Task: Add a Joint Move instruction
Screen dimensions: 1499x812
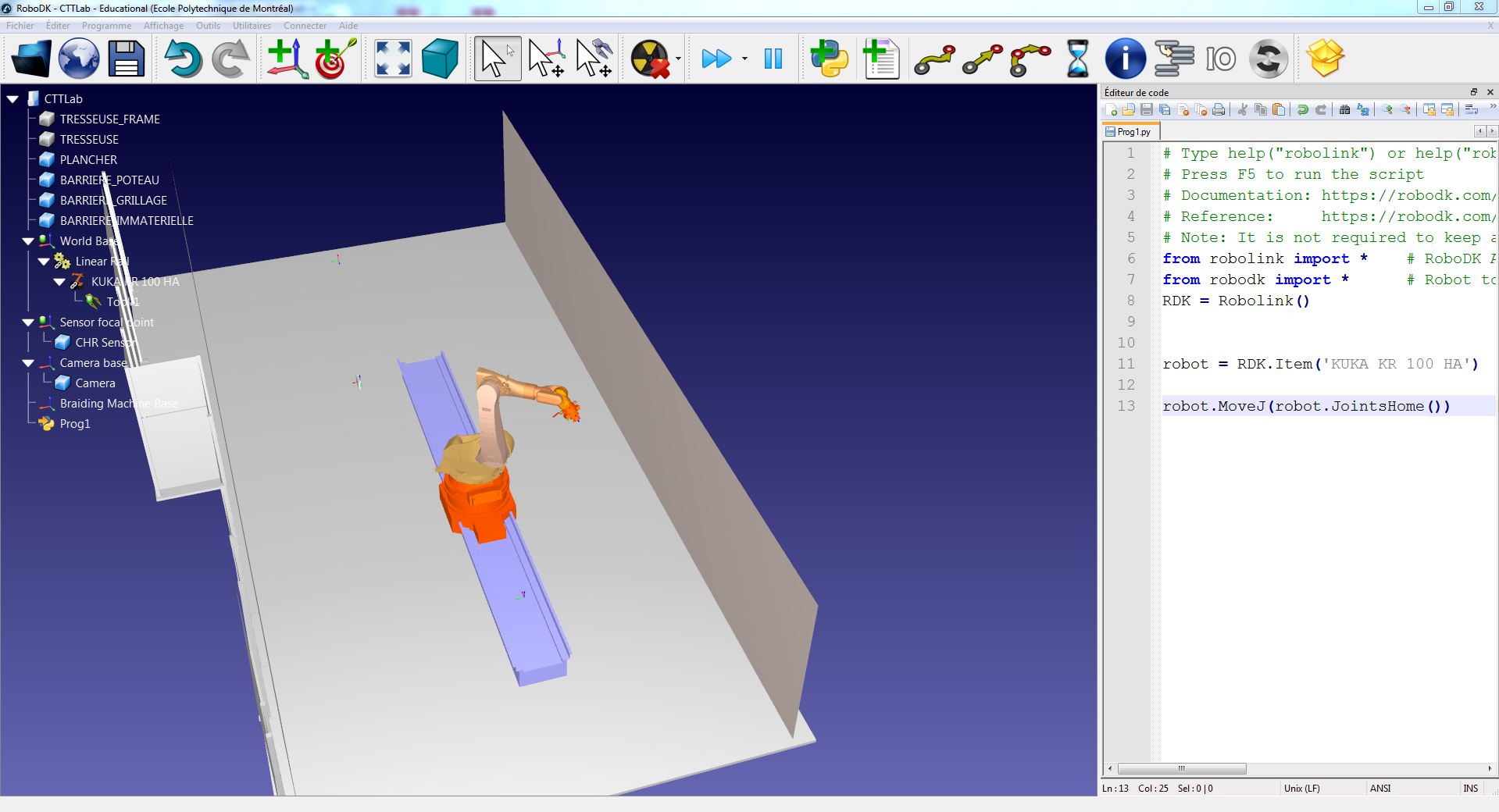Action: tap(934, 59)
